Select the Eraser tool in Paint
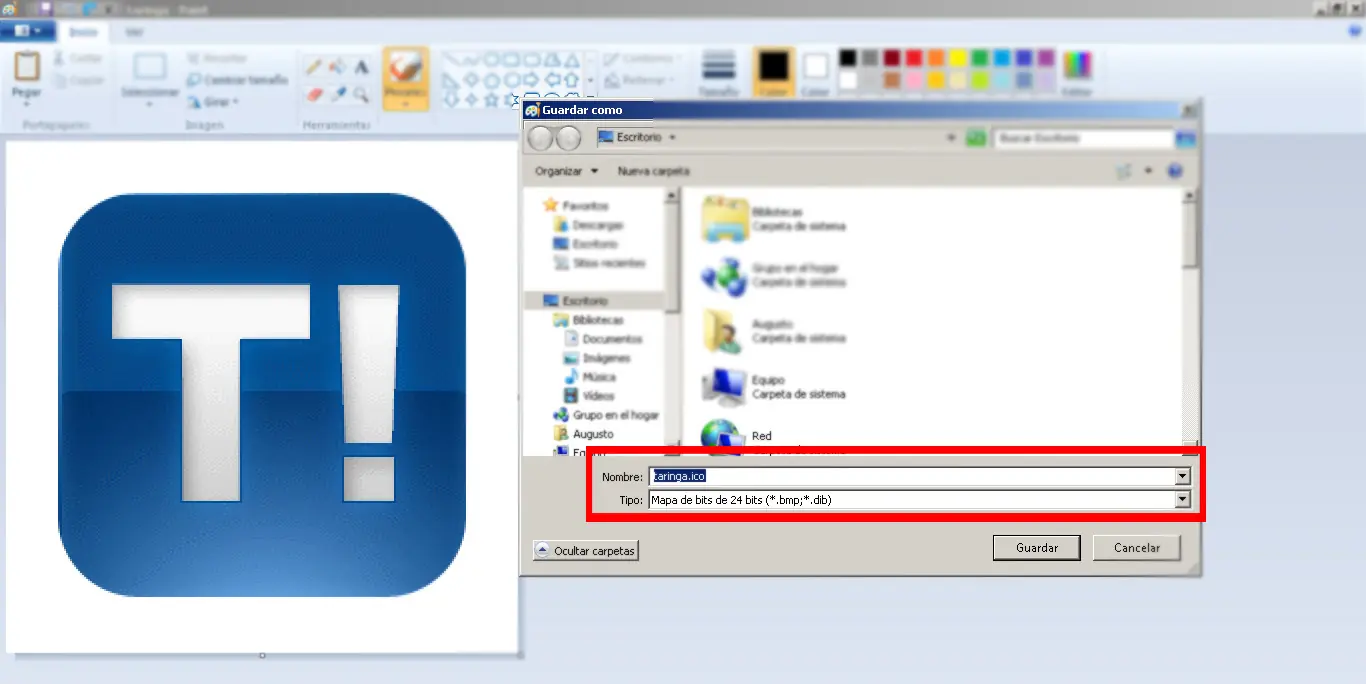Image resolution: width=1366 pixels, height=684 pixels. [x=314, y=95]
